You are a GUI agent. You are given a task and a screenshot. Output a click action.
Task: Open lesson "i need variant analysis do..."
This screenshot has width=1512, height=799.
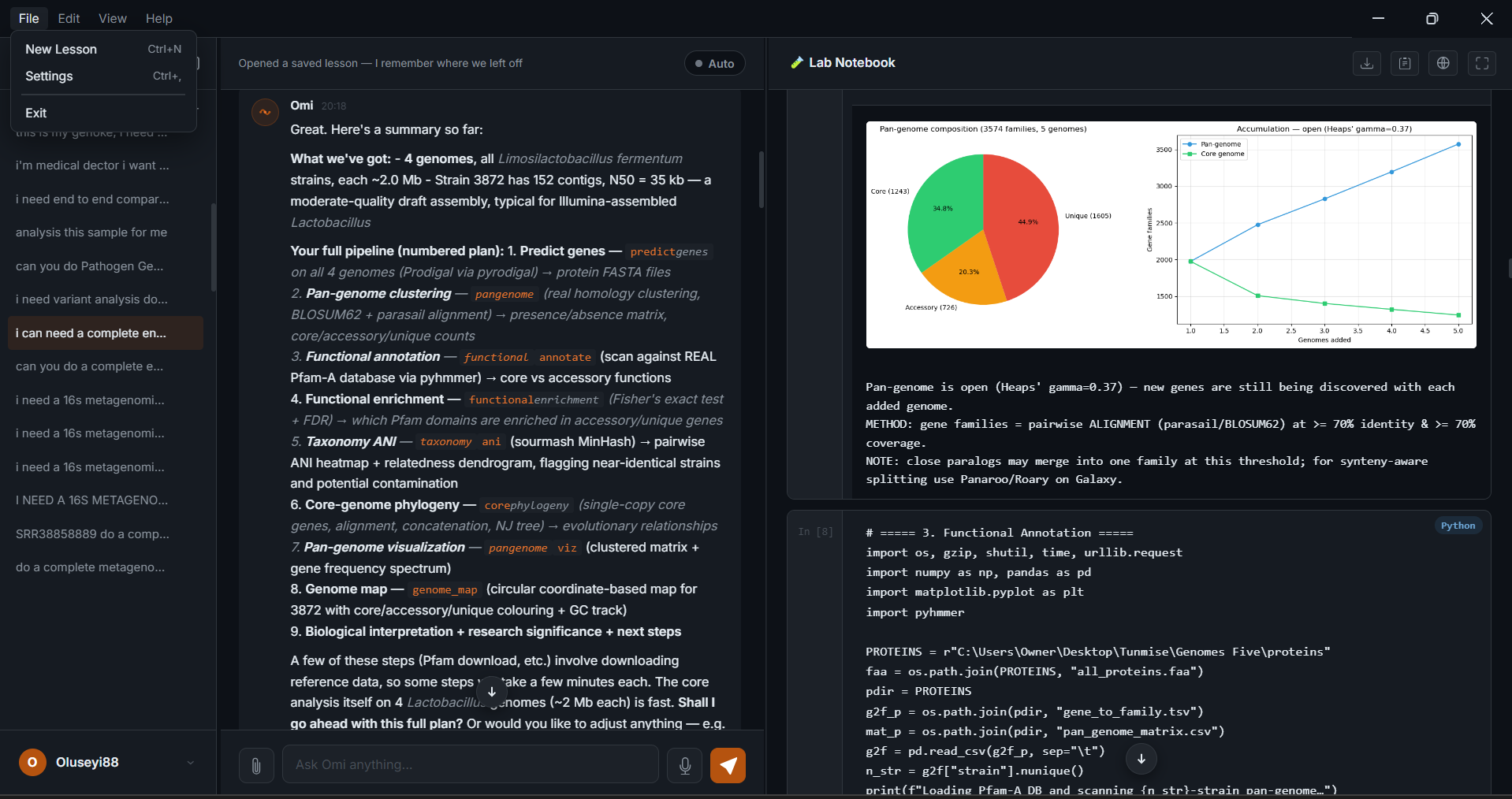(x=106, y=299)
